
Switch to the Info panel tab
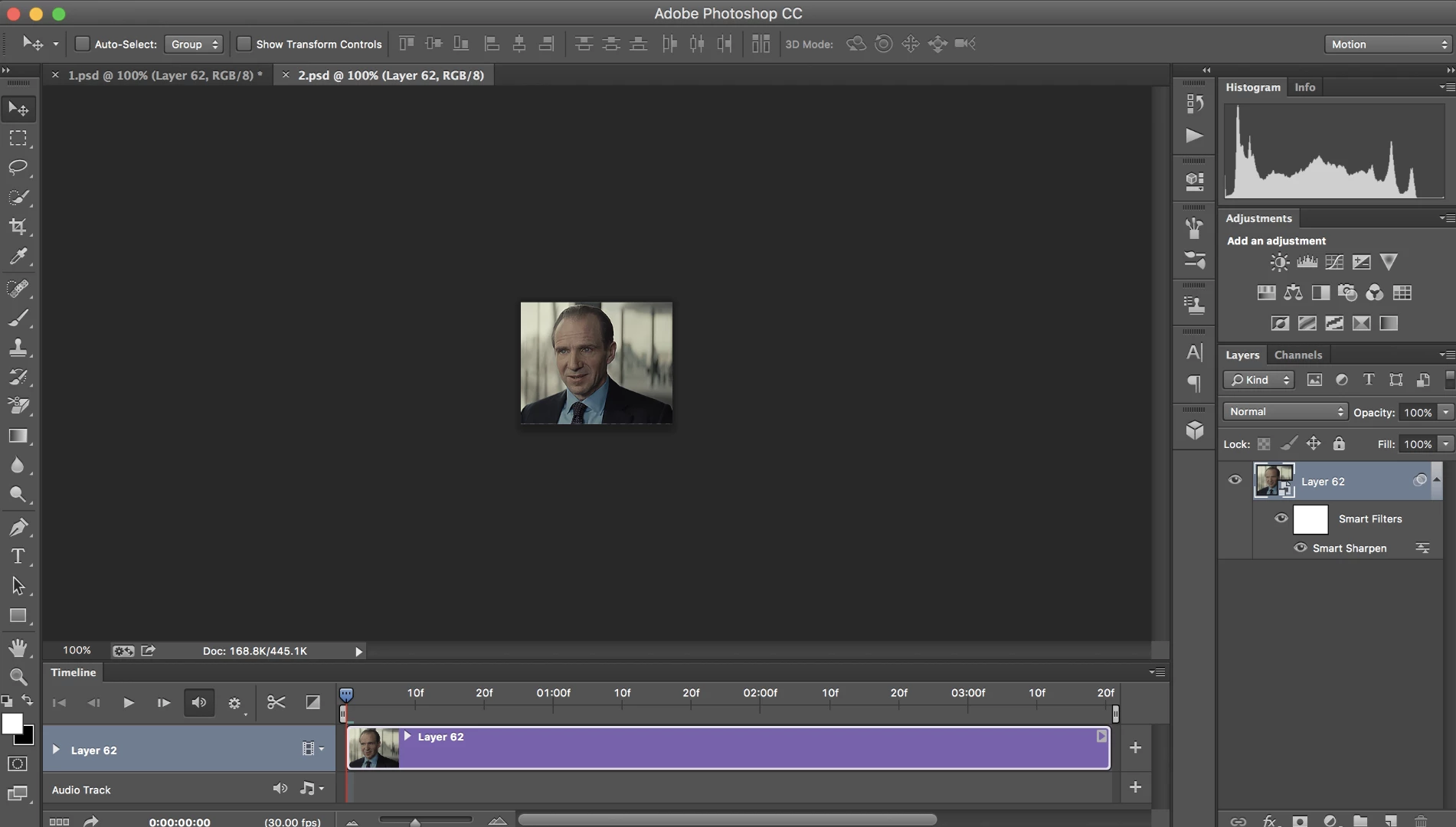pyautogui.click(x=1304, y=87)
